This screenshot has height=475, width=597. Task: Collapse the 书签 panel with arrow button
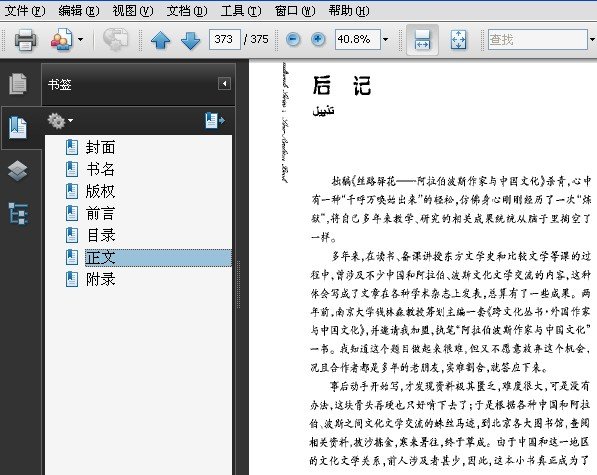[x=224, y=83]
